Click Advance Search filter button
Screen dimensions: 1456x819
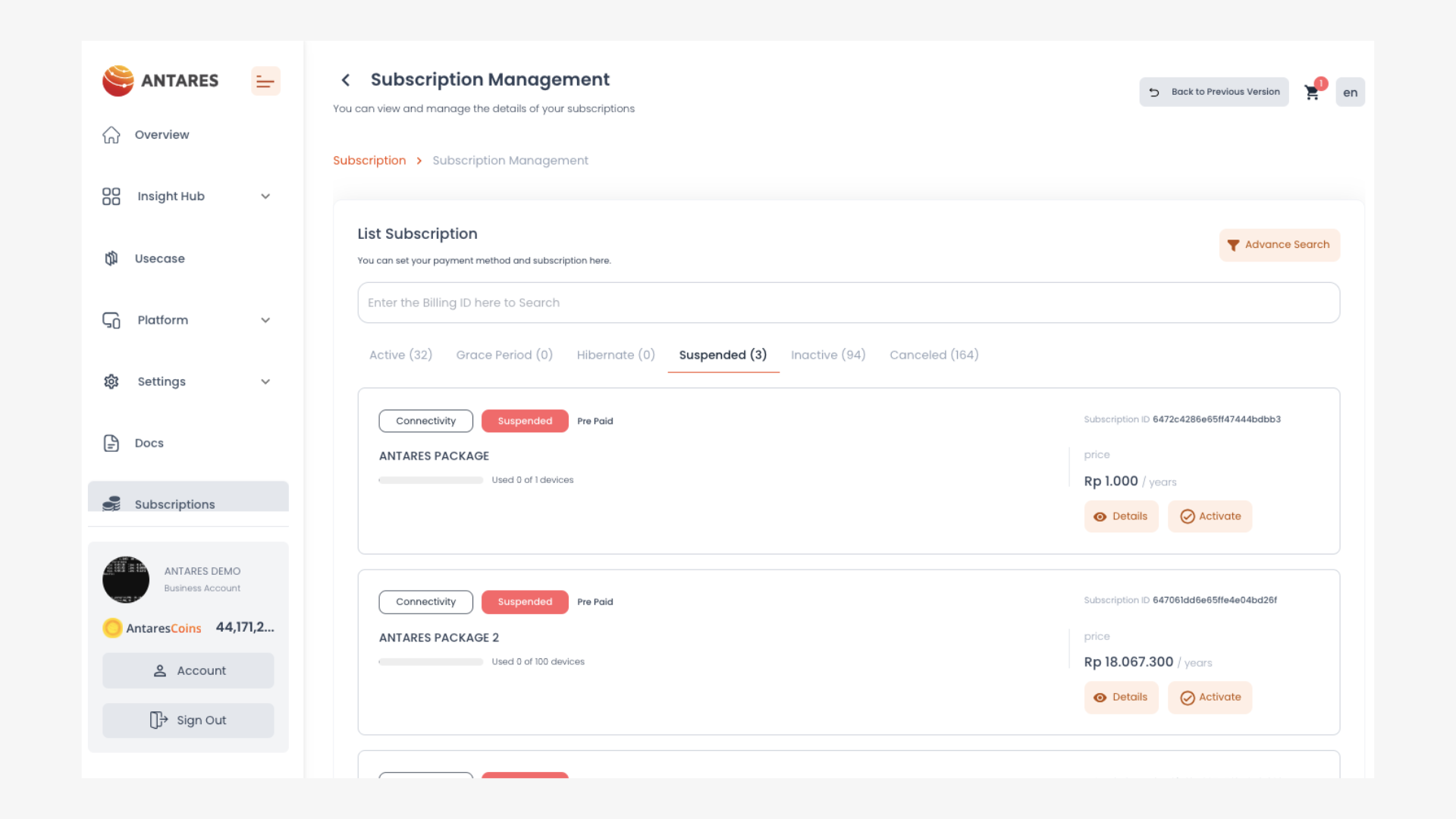tap(1279, 245)
